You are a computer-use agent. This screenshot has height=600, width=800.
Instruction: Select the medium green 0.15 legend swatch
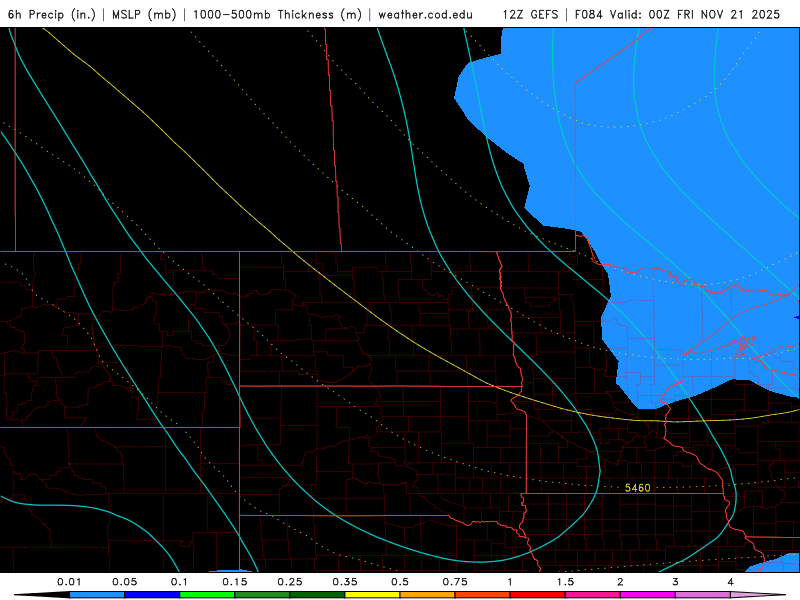coord(262,595)
